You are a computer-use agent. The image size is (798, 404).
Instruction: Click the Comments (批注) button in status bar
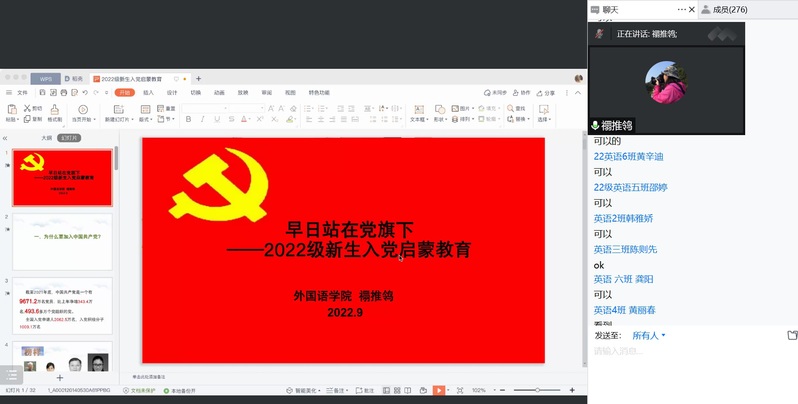365,390
